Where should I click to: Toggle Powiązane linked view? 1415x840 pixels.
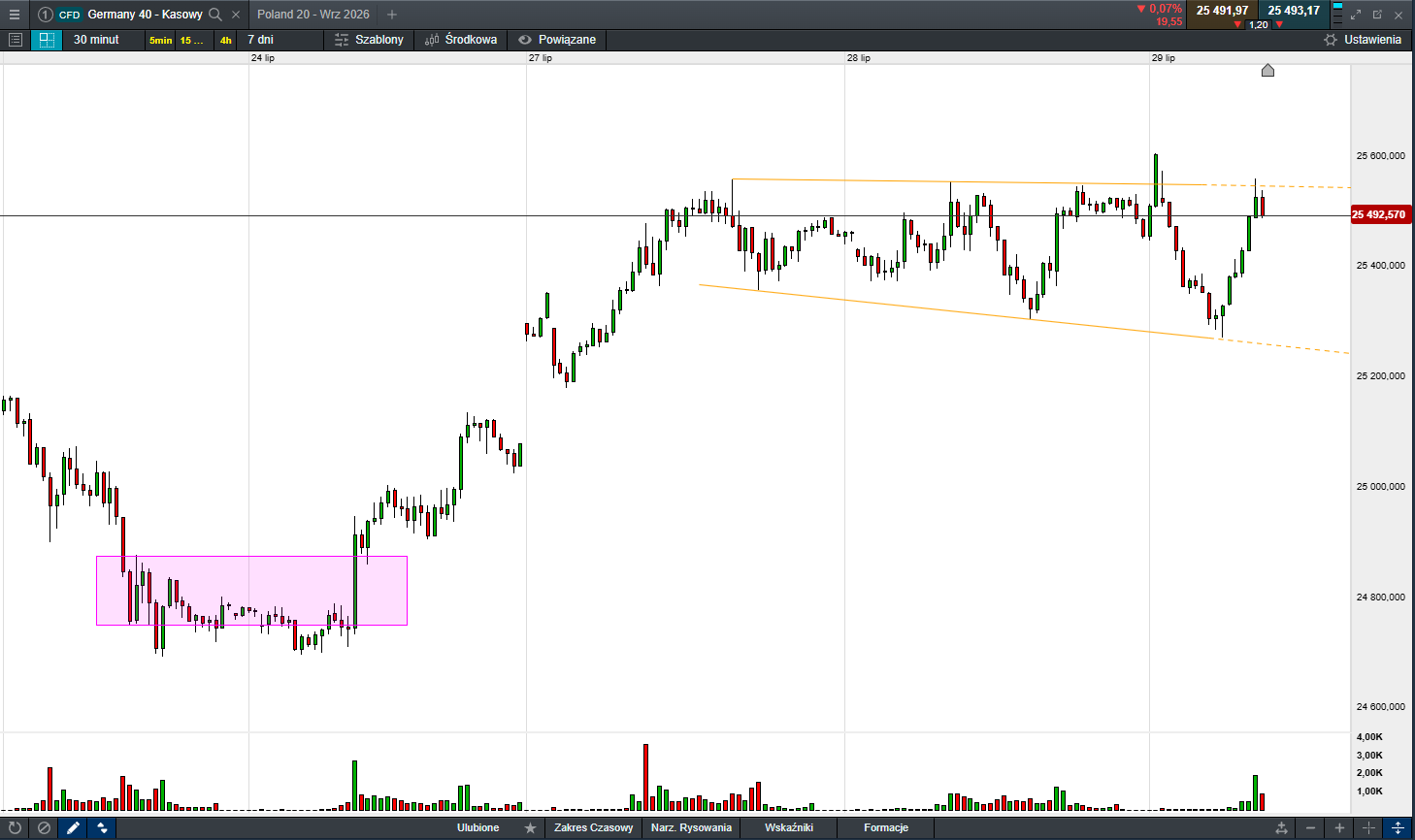tap(557, 40)
